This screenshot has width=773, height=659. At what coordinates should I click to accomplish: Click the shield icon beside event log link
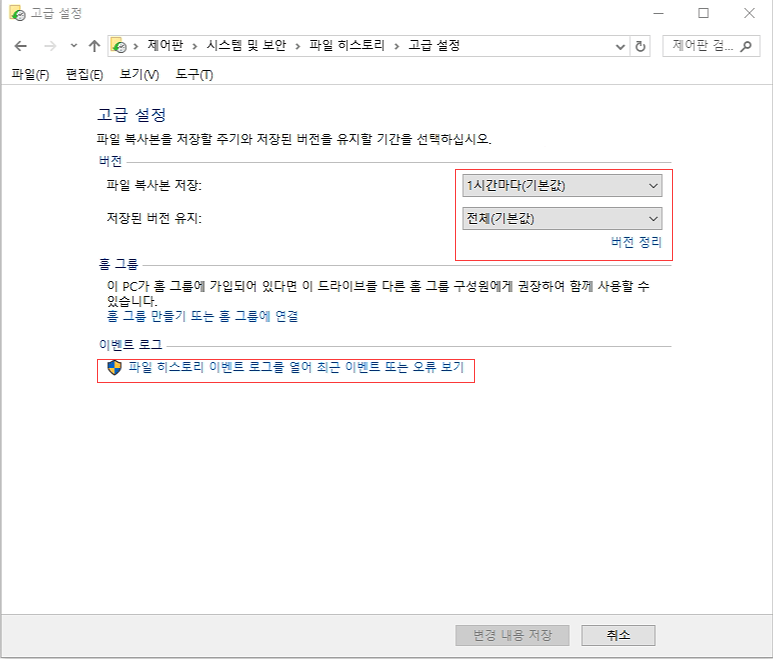[114, 367]
